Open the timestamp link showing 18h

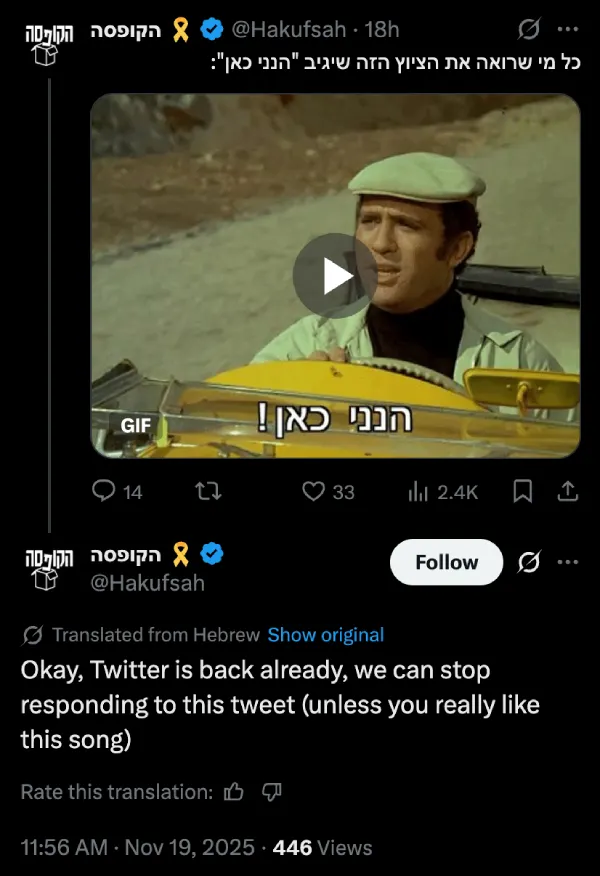point(385,29)
